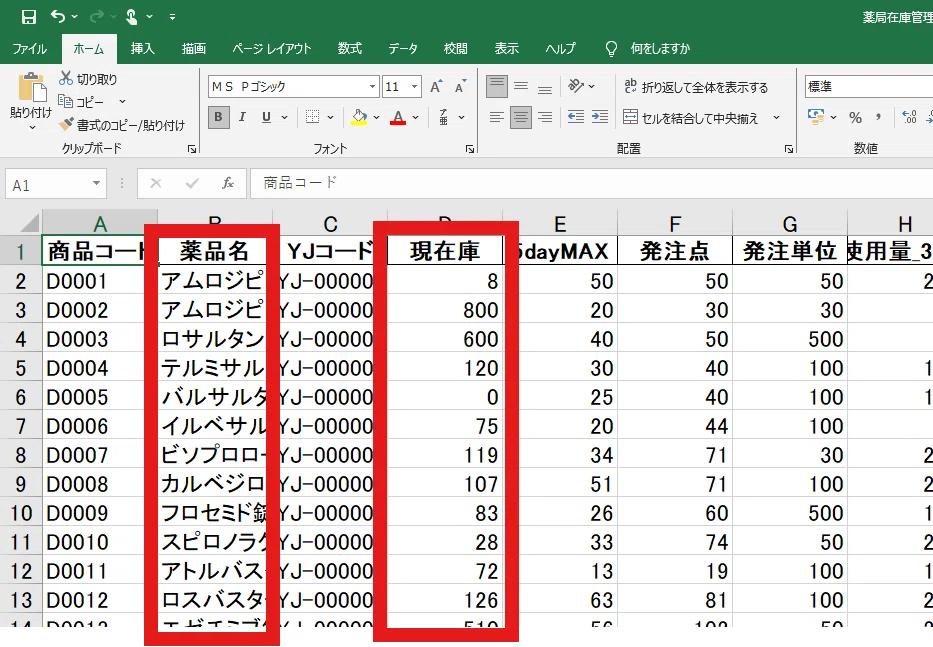Switch to the 挿入 tab
Screen dimensions: 933x647
pos(143,49)
